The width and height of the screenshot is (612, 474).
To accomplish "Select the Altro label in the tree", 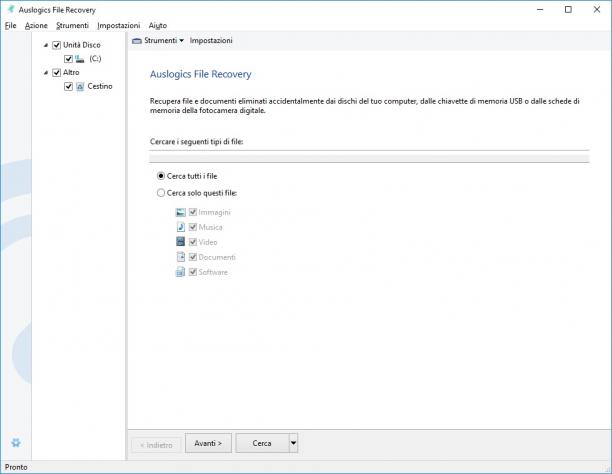I will pyautogui.click(x=71, y=73).
